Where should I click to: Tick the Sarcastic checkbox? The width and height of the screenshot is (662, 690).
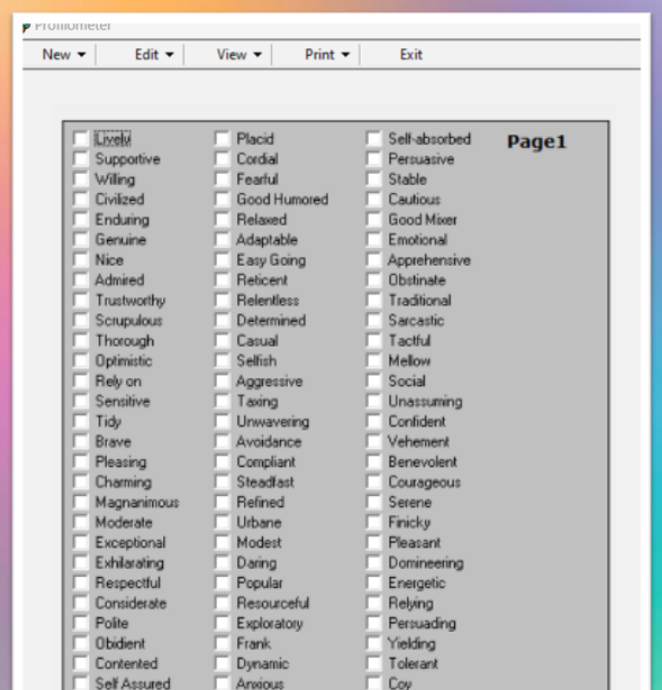click(x=374, y=320)
